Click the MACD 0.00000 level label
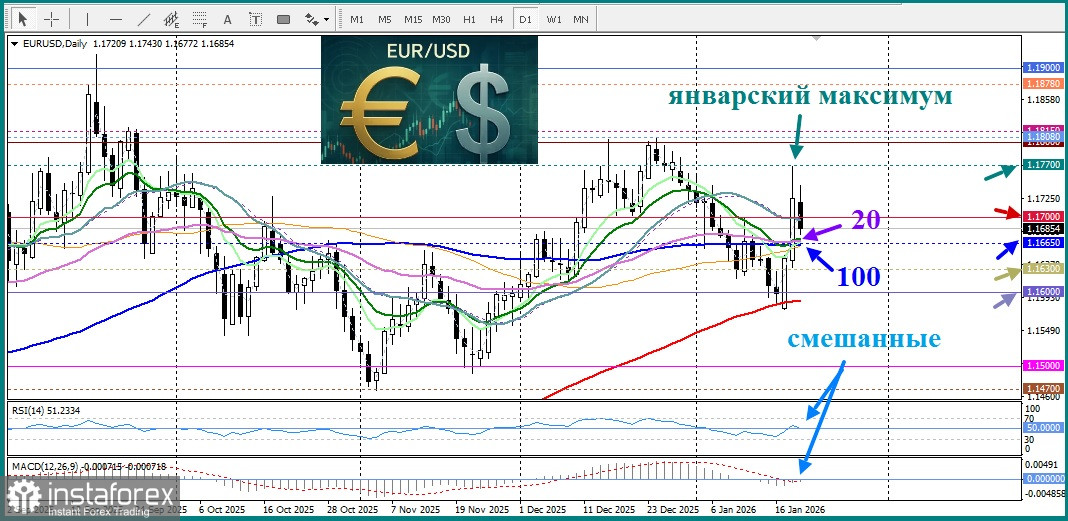Image resolution: width=1068 pixels, height=521 pixels. (x=1043, y=479)
